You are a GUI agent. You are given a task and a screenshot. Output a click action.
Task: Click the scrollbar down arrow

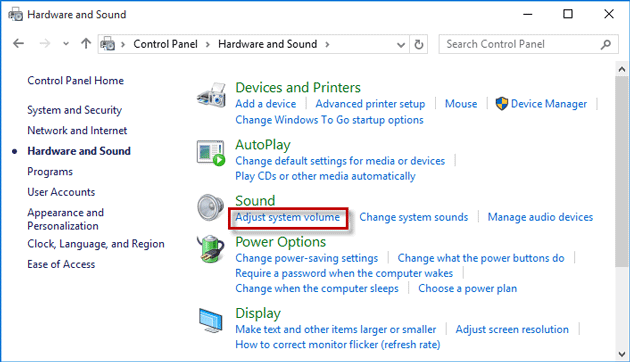pos(622,354)
